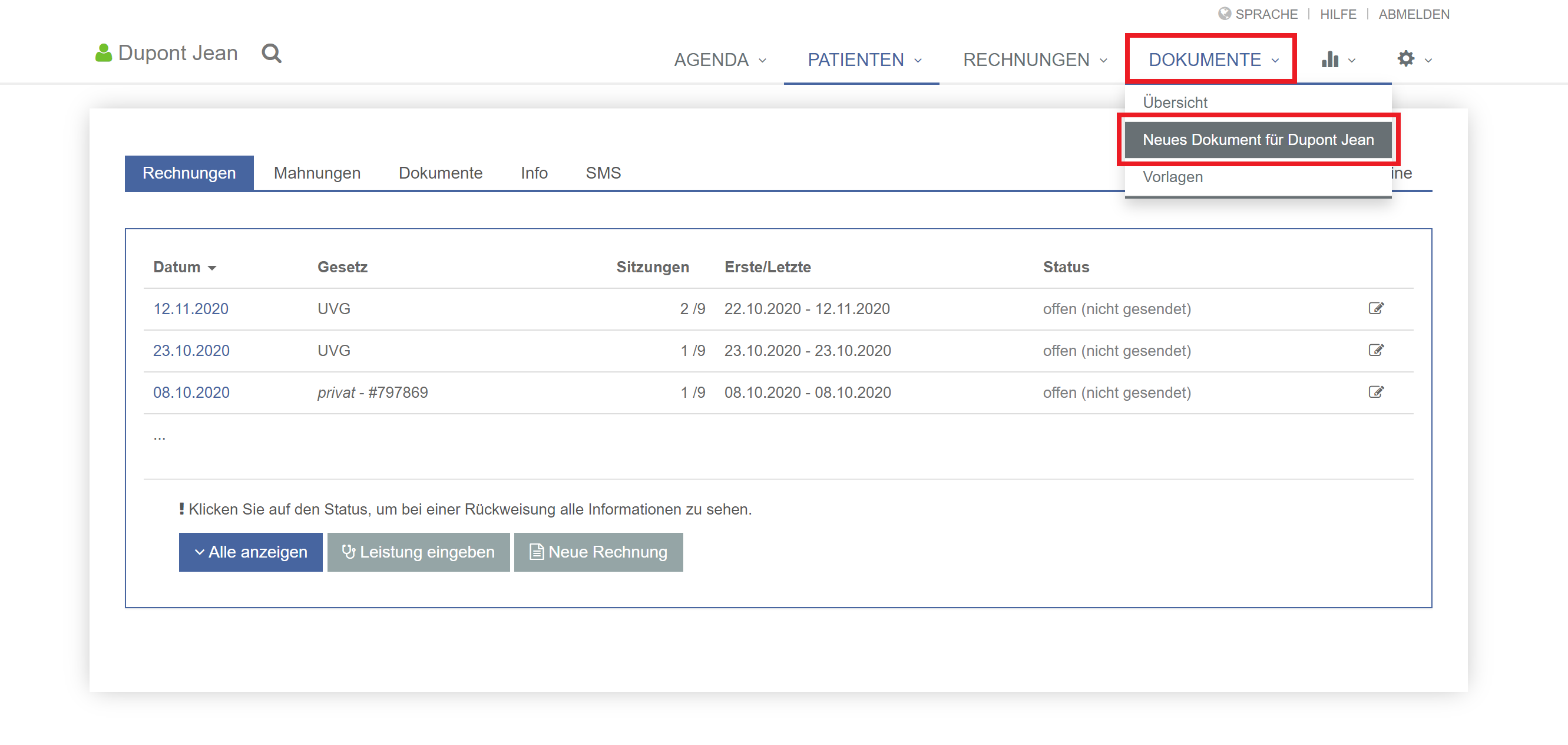Edit the invoice dated 12.11.2020
Viewport: 1568px width, 745px height.
coord(1375,308)
